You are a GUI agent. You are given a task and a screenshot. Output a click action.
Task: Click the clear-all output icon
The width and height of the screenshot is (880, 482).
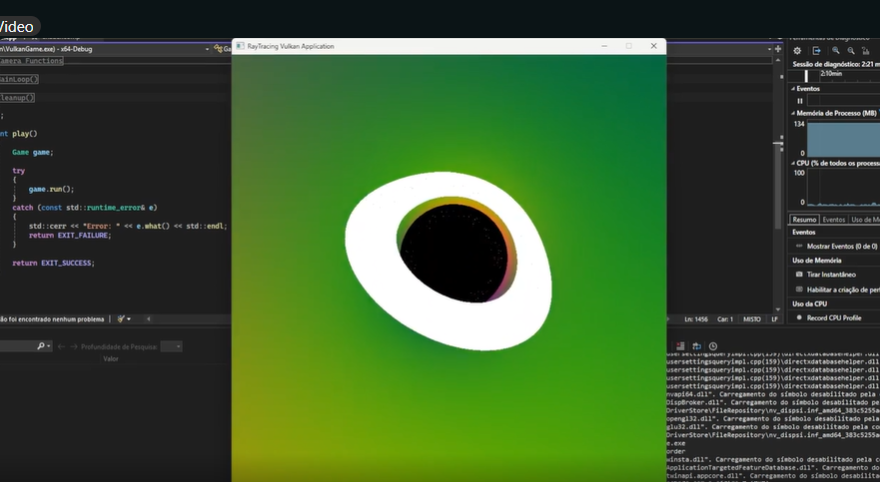[680, 346]
